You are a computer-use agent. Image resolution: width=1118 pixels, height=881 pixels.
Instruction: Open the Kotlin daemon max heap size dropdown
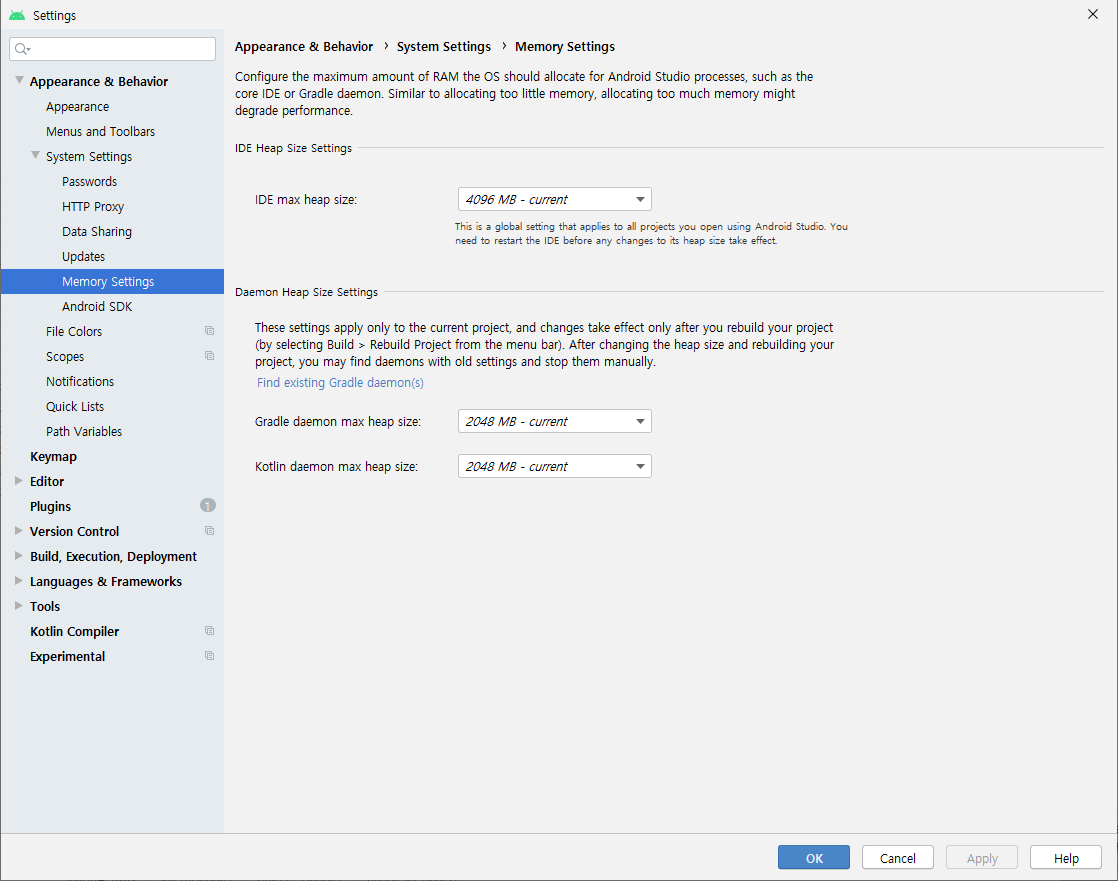point(555,466)
